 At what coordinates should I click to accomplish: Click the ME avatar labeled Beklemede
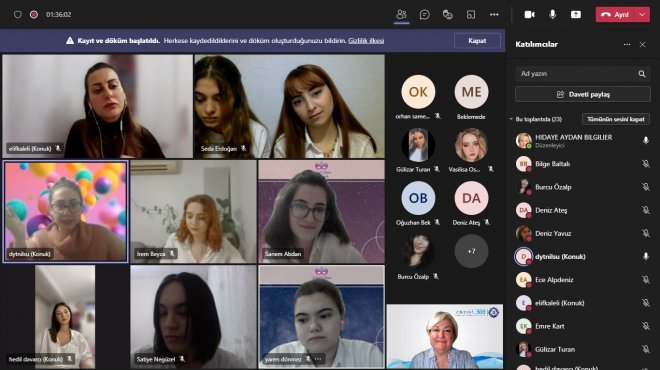[x=471, y=92]
